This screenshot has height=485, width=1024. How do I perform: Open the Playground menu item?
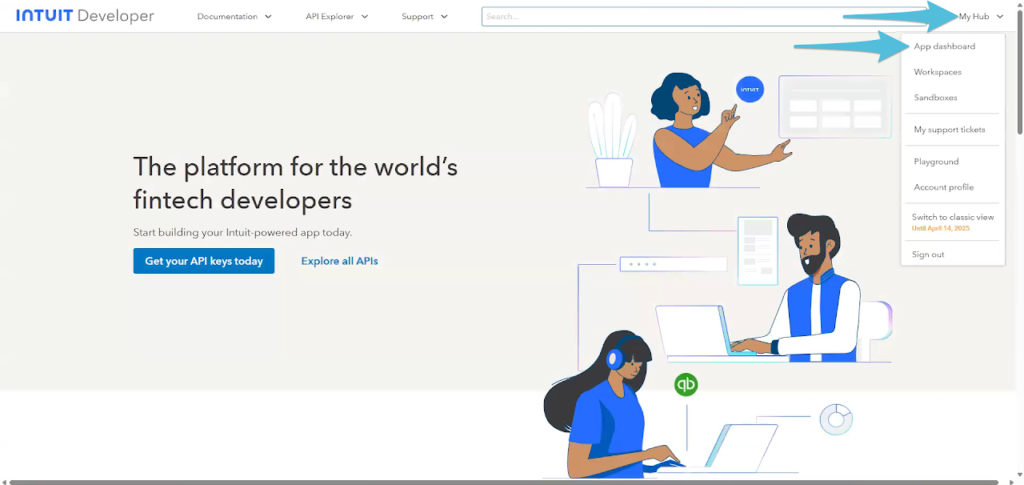(x=936, y=161)
